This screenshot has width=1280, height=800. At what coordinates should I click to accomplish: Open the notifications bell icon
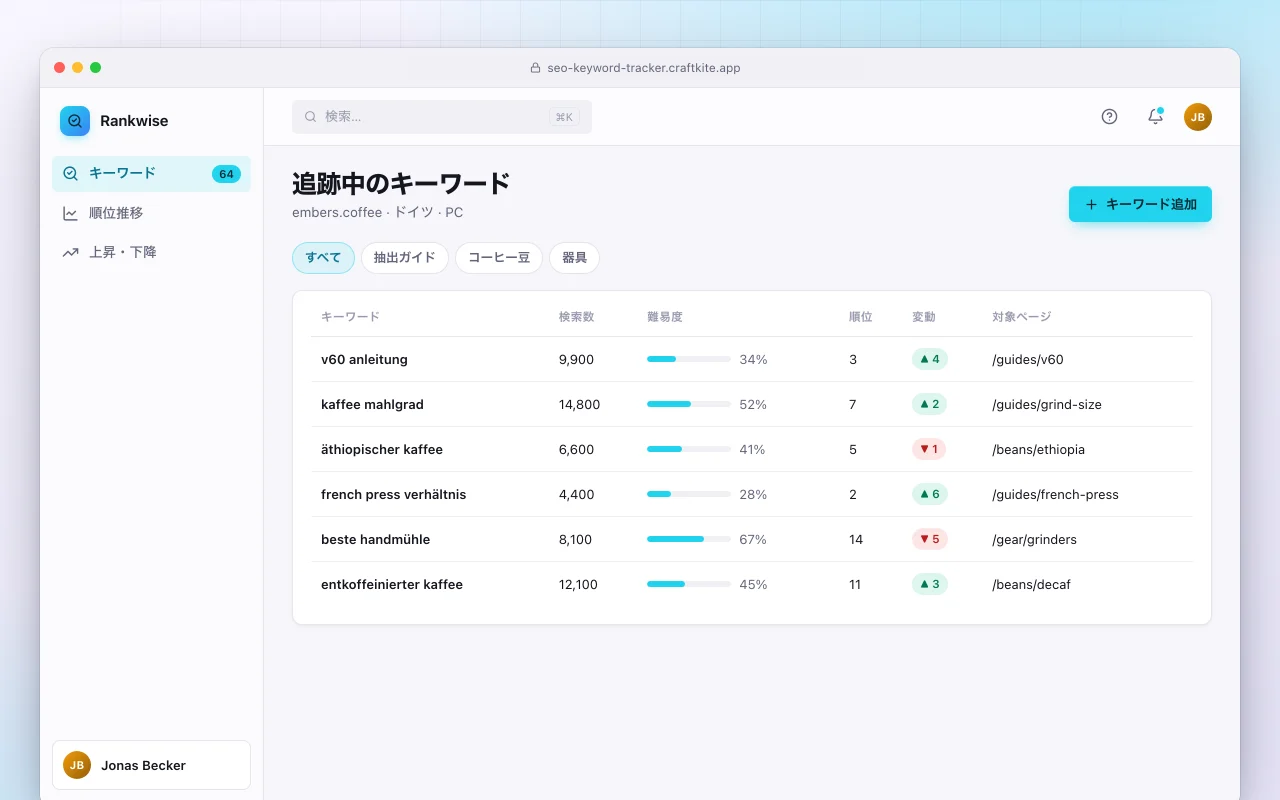coord(1155,117)
